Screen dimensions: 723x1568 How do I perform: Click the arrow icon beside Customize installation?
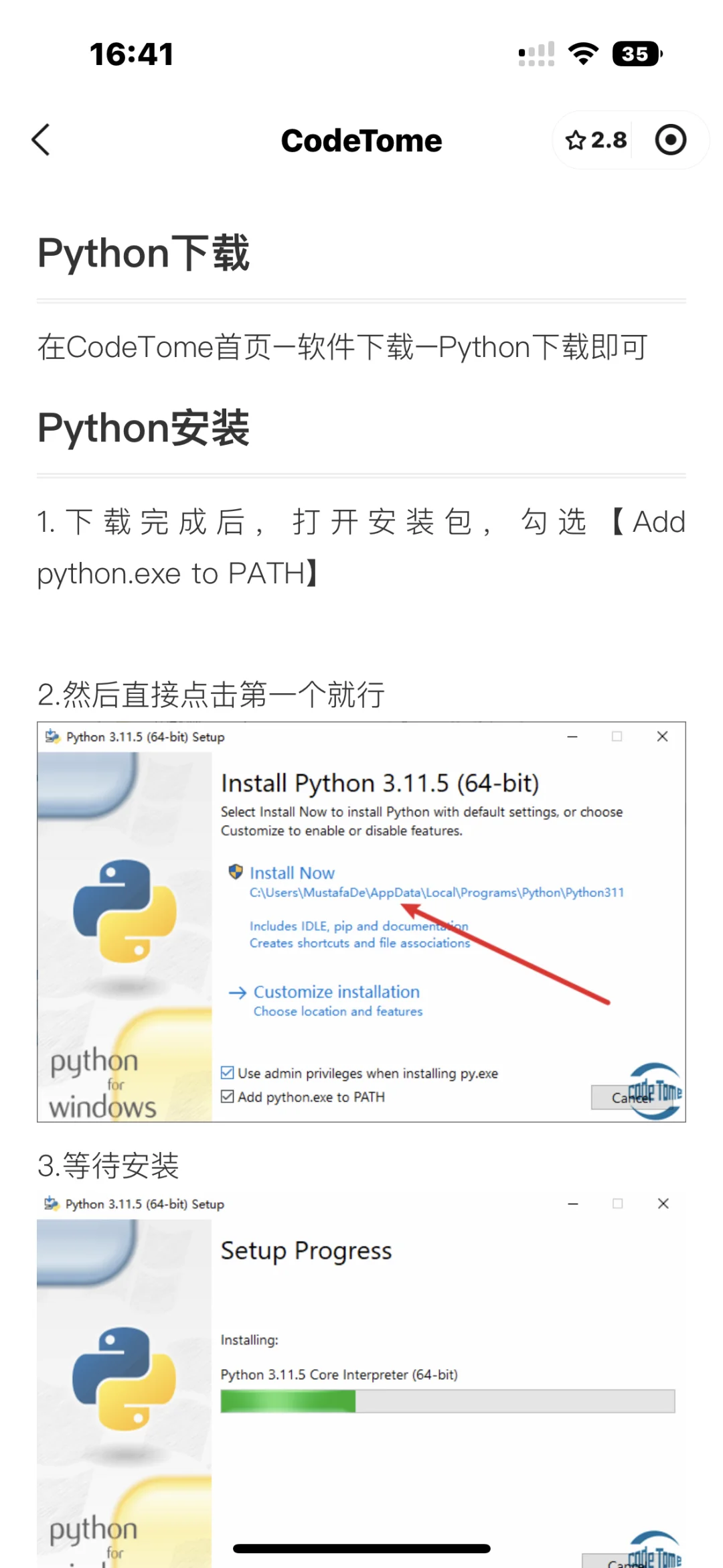tap(238, 993)
